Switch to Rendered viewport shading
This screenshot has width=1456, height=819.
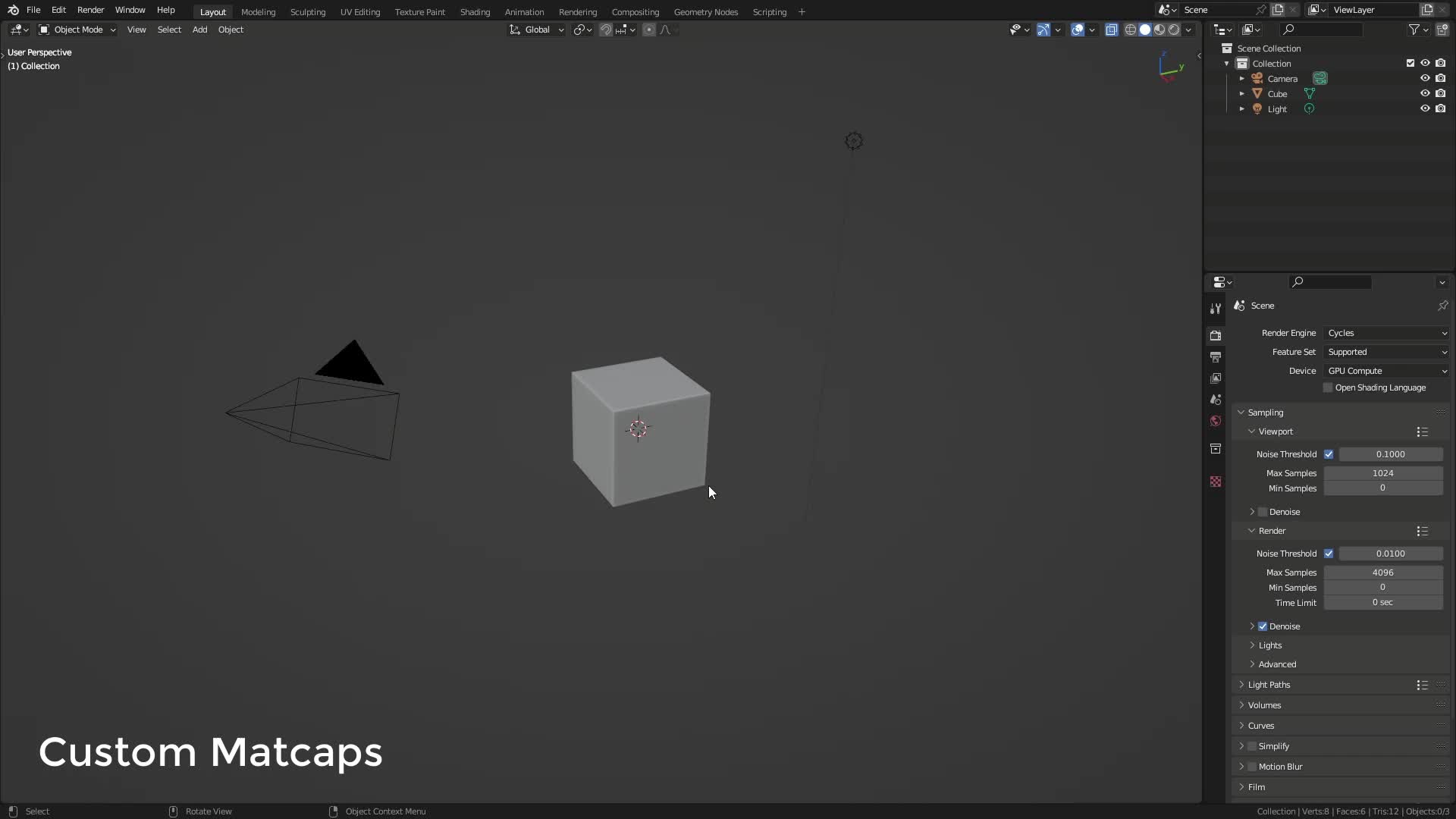[1174, 30]
